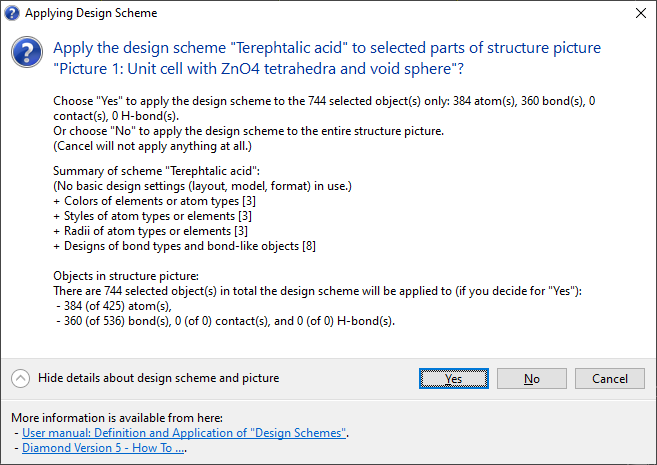Click "Hide details about design scheme" label
657x465 pixels.
click(x=158, y=379)
